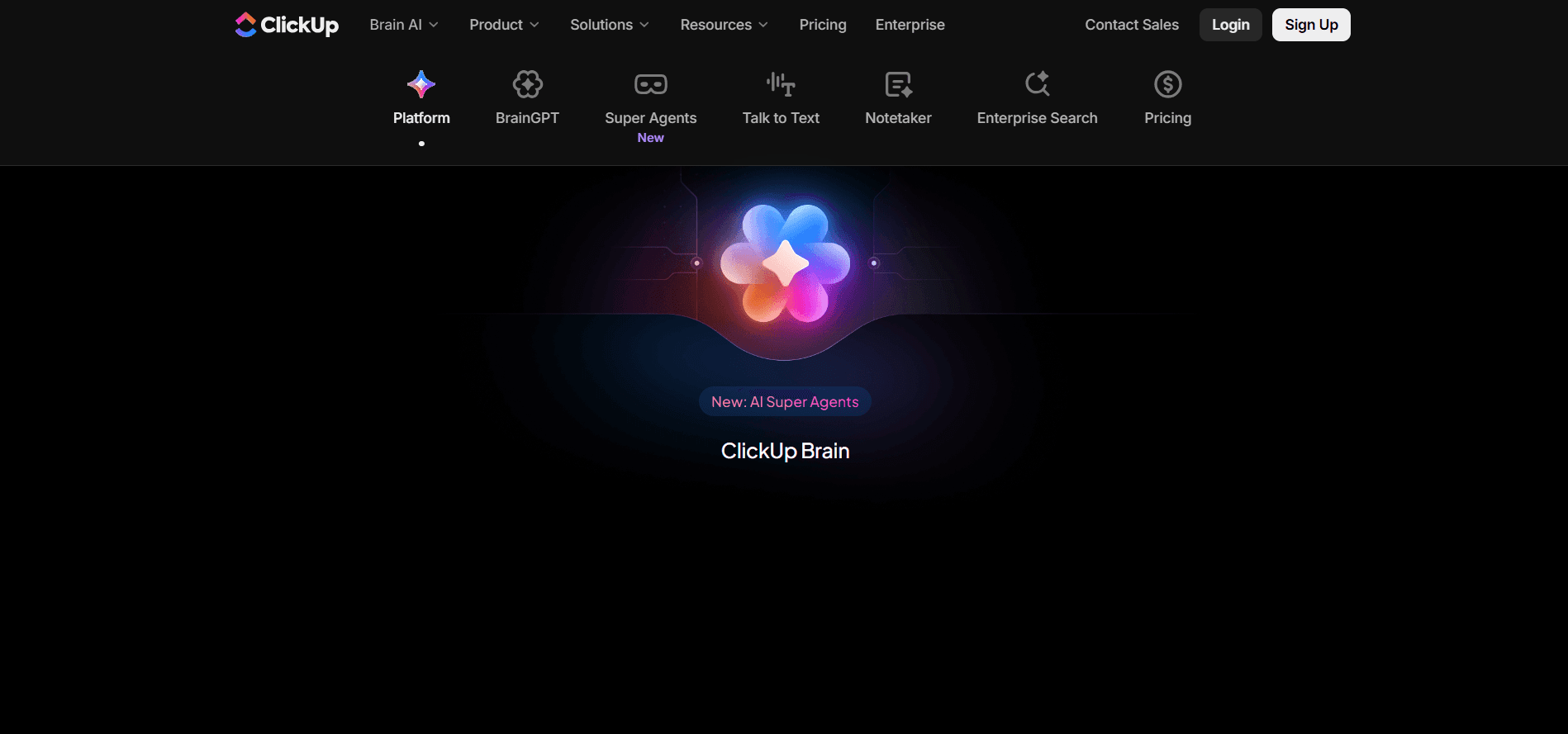This screenshot has width=1568, height=734.
Task: Select the Platform star icon
Action: click(x=421, y=84)
